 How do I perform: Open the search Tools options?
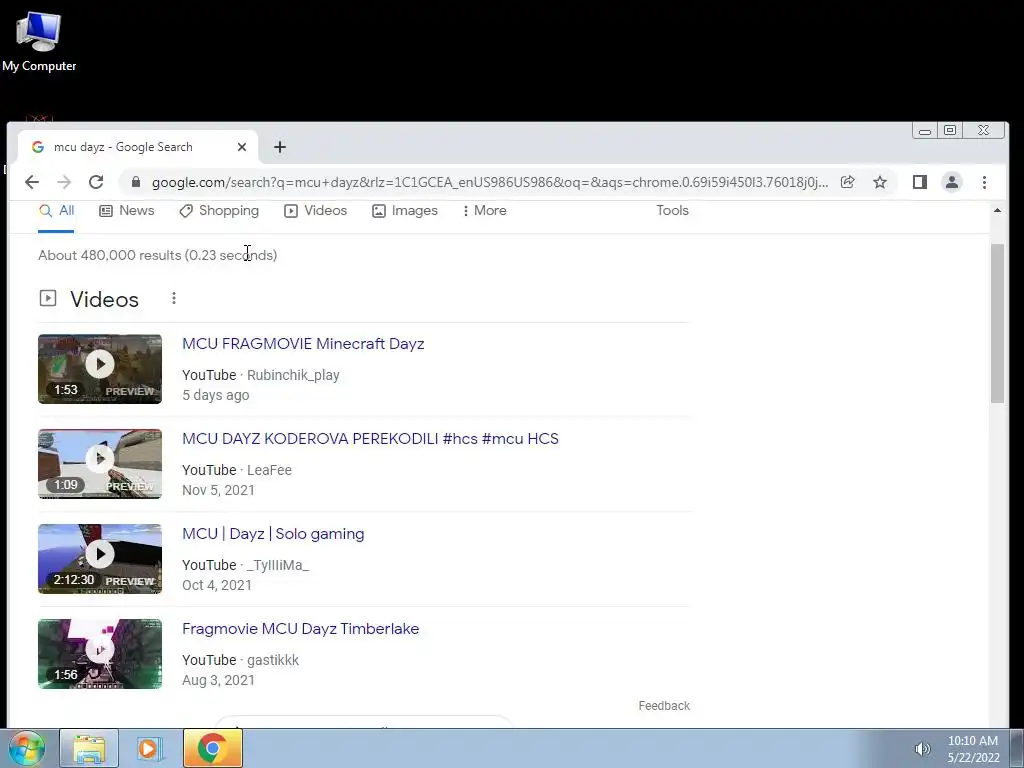tap(672, 210)
